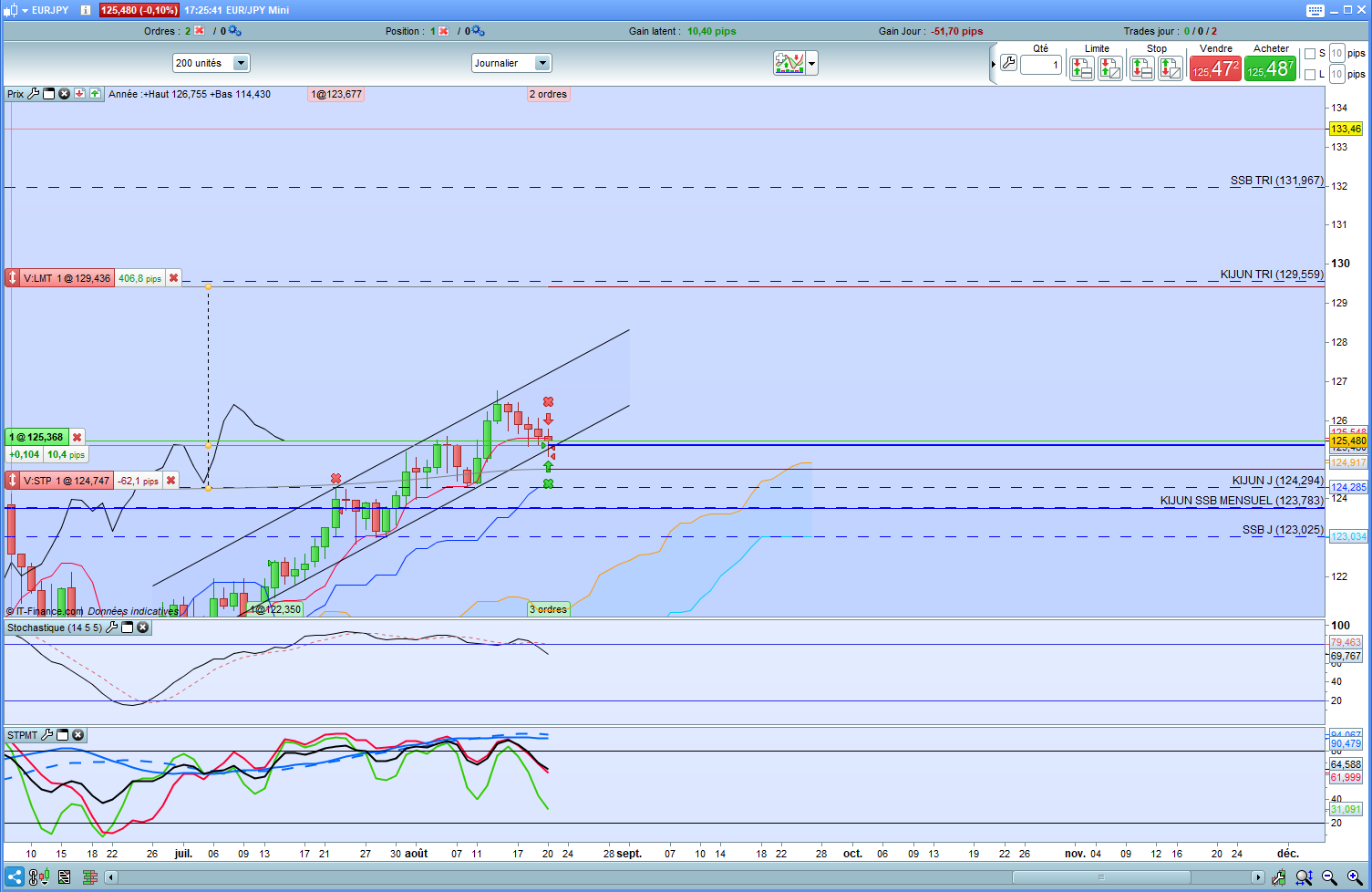Click the 2 ordres label at chart top

click(x=548, y=94)
